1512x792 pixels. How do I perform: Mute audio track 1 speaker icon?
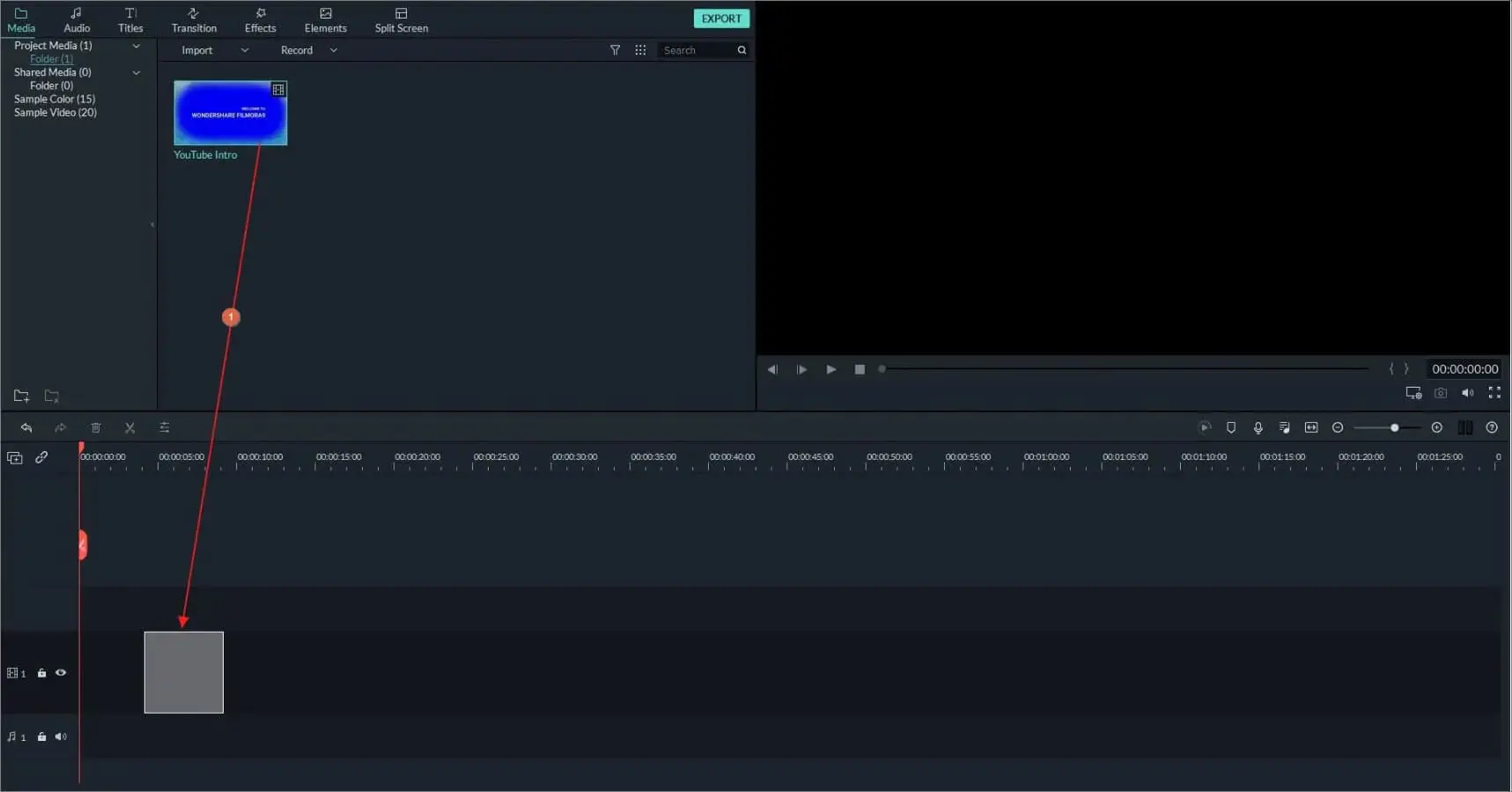coord(61,736)
